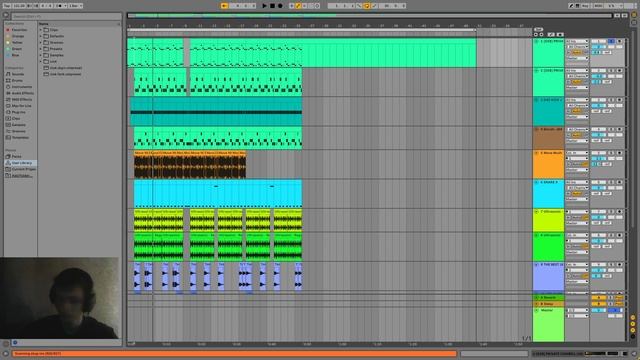Arm track 2 PRISM for recording
The image size is (640, 360).
620,71
